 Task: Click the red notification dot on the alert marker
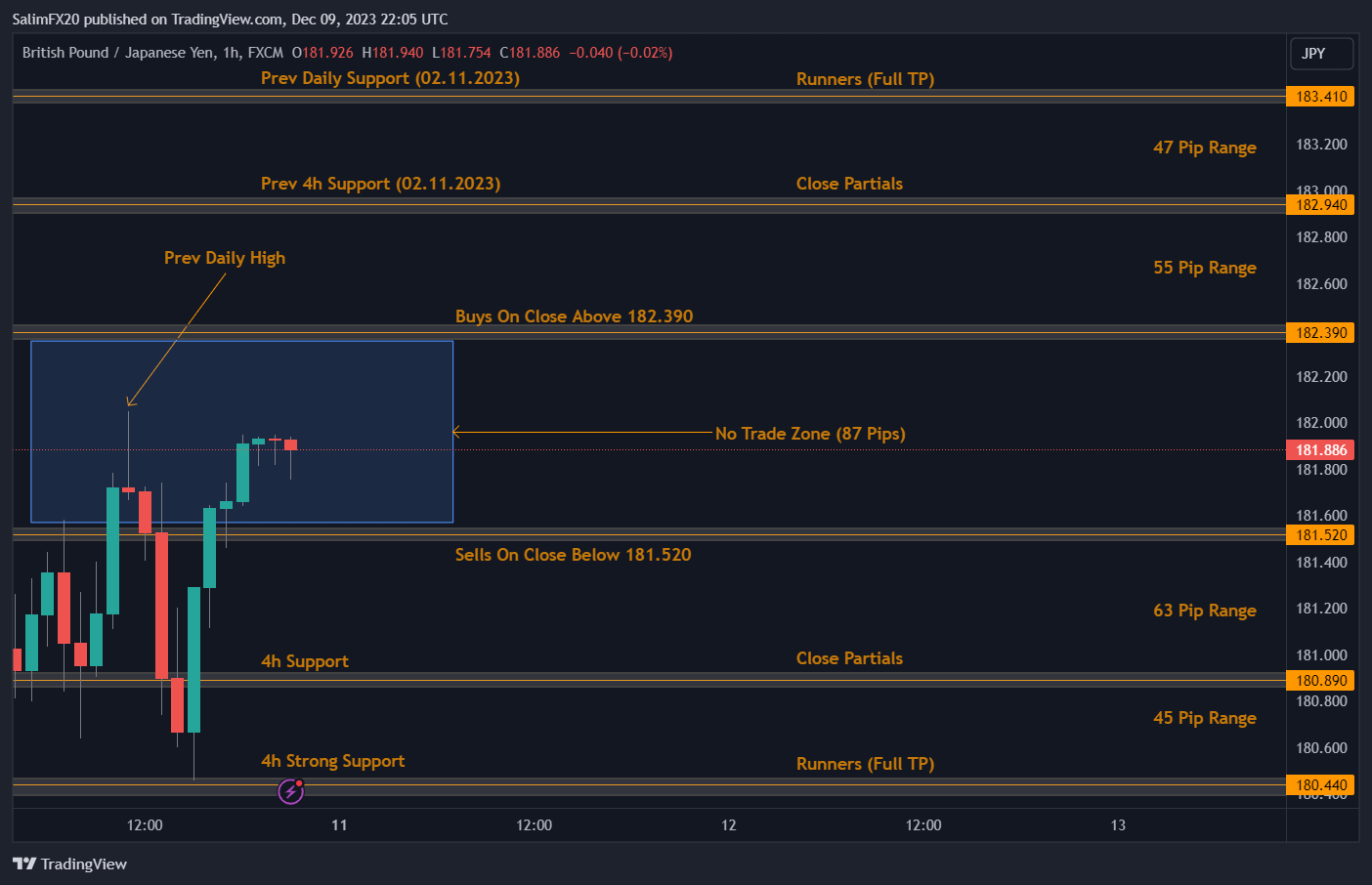(x=301, y=782)
